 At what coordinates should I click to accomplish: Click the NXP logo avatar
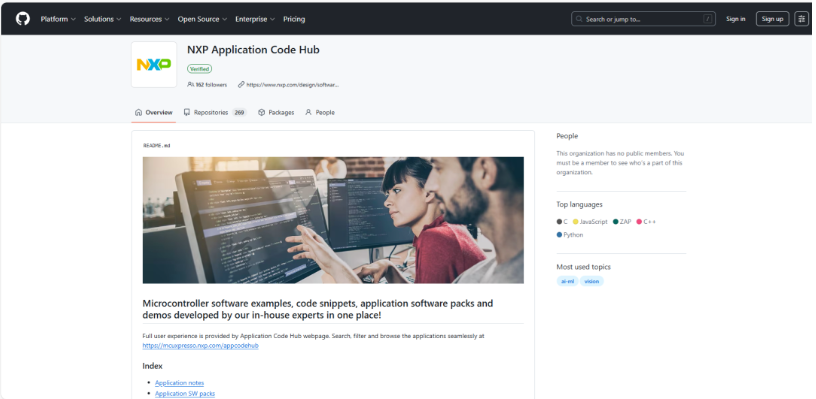click(154, 65)
